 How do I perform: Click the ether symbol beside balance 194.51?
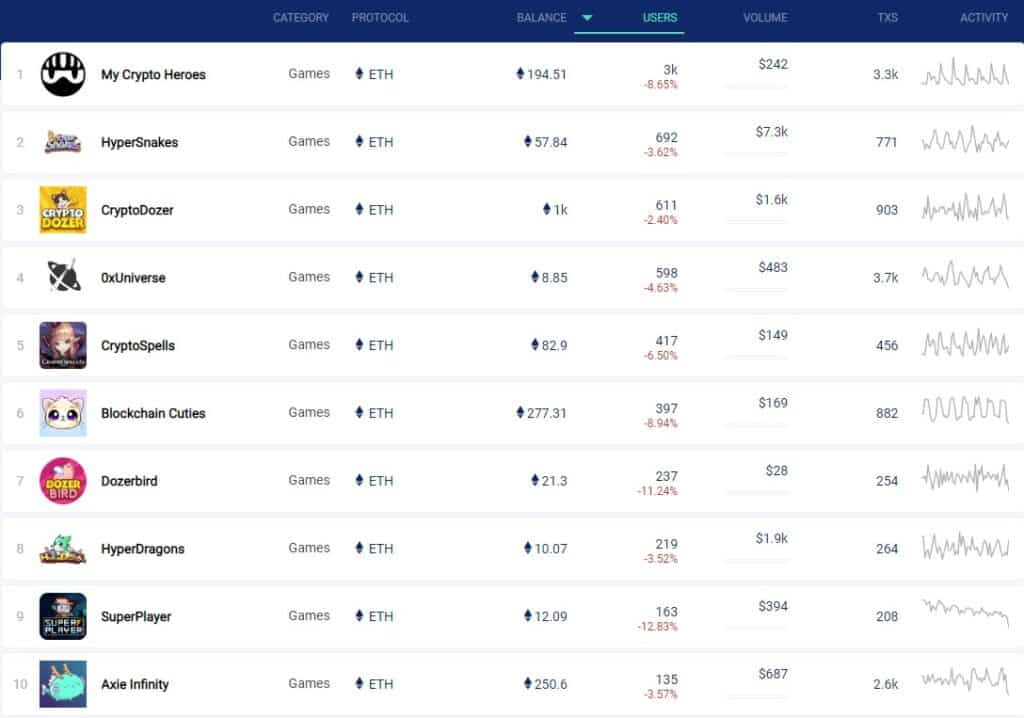coord(520,73)
